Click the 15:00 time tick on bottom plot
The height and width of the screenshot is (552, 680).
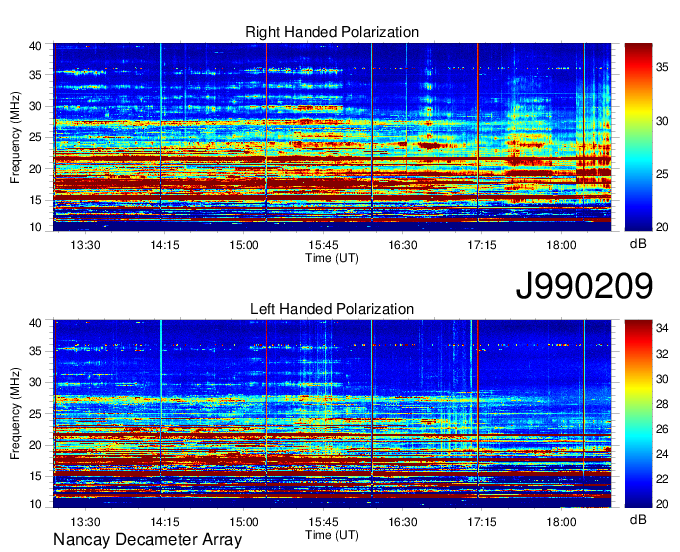tap(244, 522)
